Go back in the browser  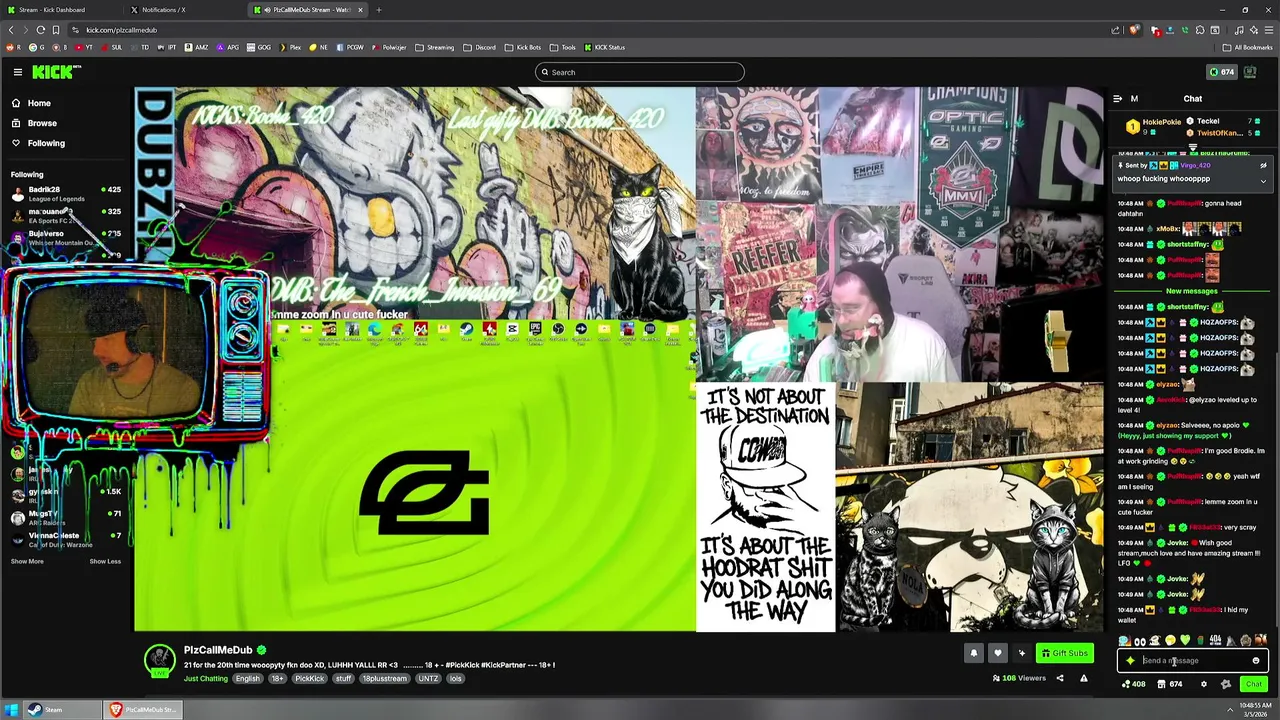[x=11, y=30]
